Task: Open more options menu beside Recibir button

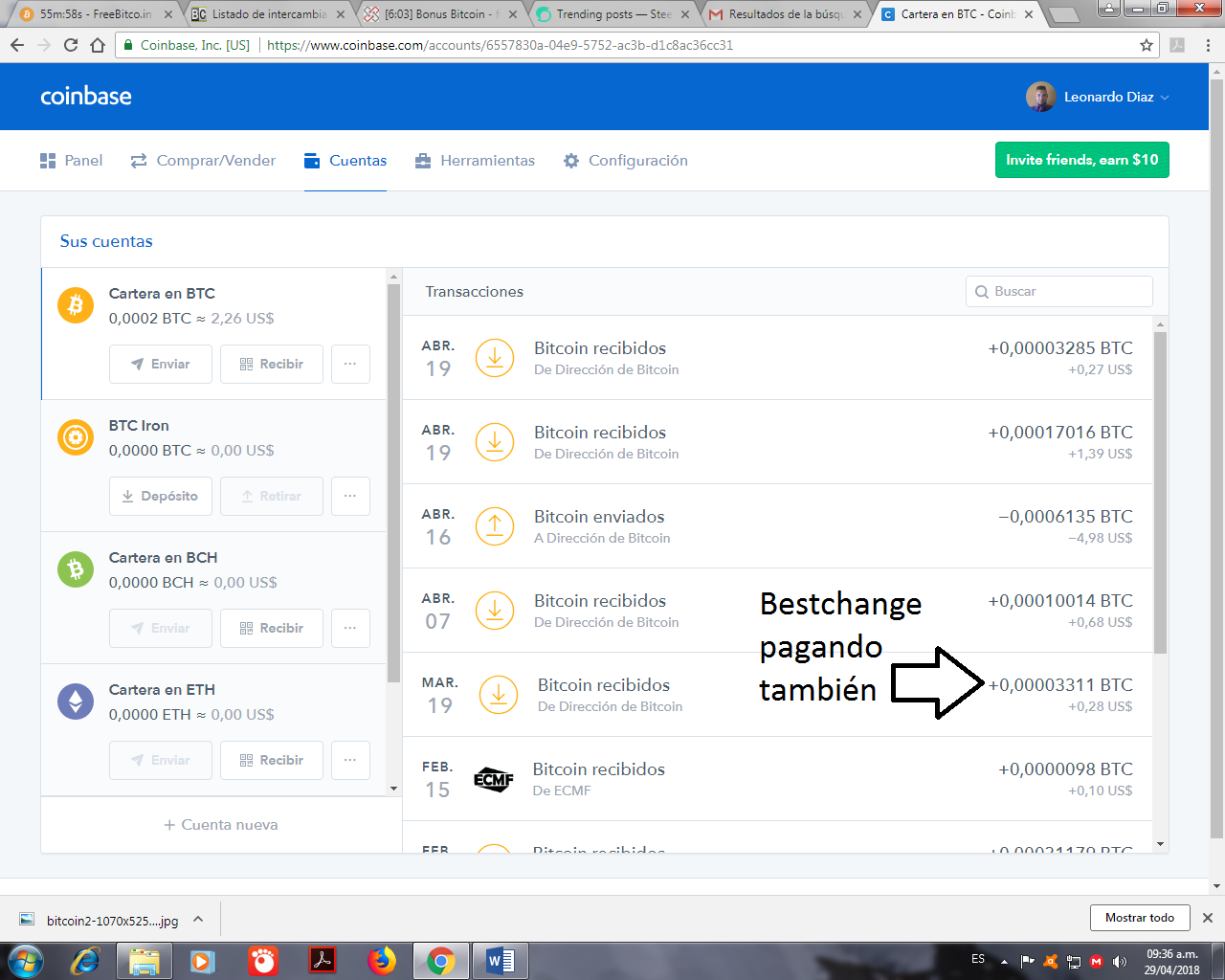Action: coord(350,364)
